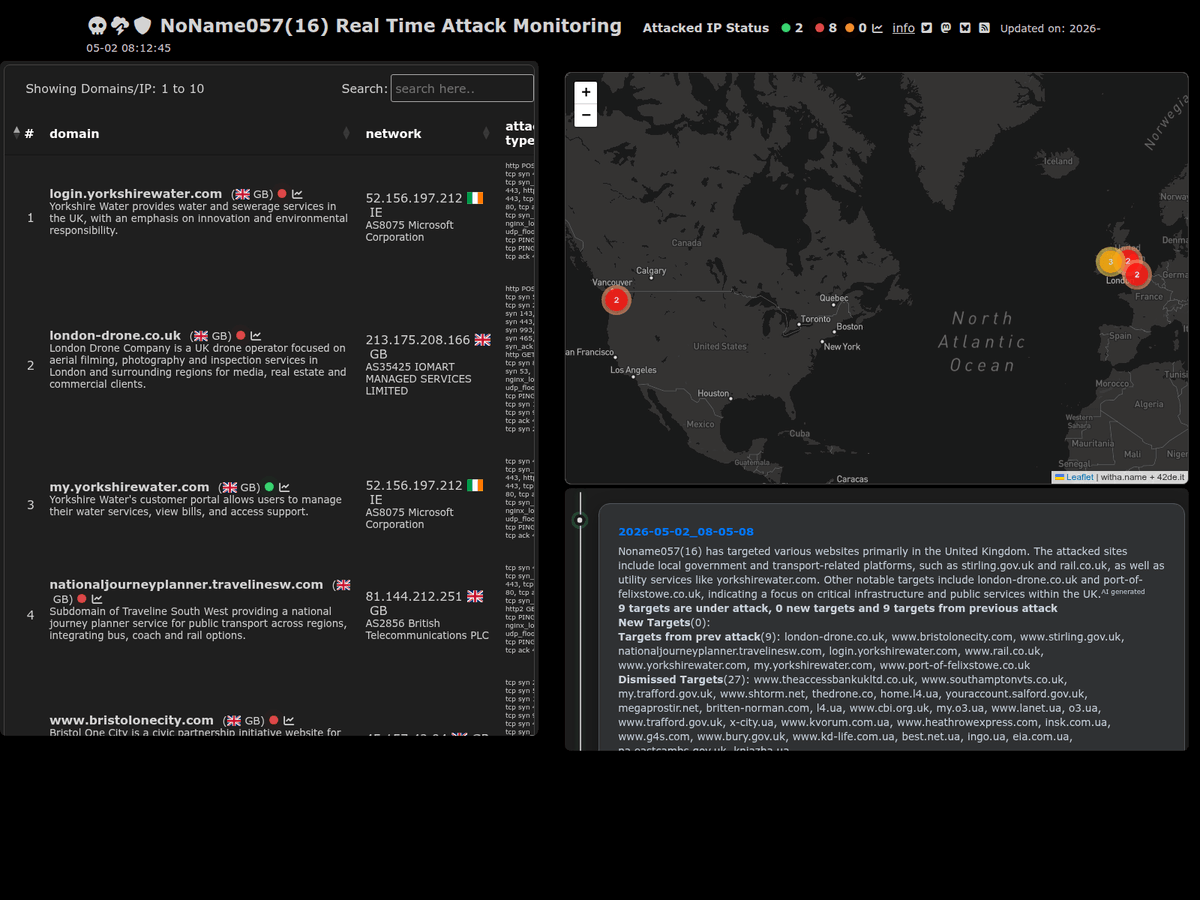
Task: Zoom in on the attack map
Action: pos(586,92)
